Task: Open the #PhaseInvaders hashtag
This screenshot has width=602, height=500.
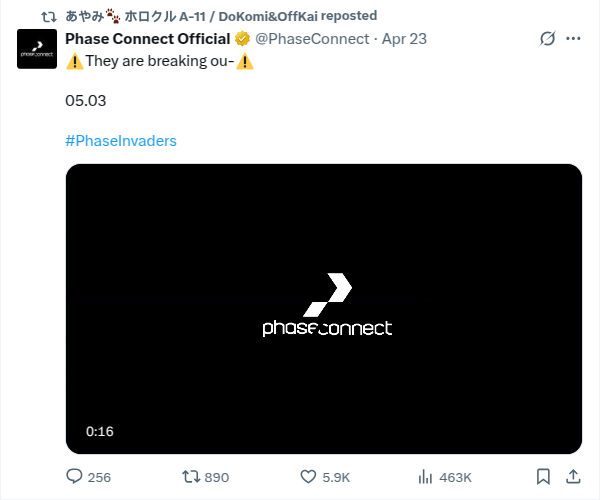Action: point(121,141)
